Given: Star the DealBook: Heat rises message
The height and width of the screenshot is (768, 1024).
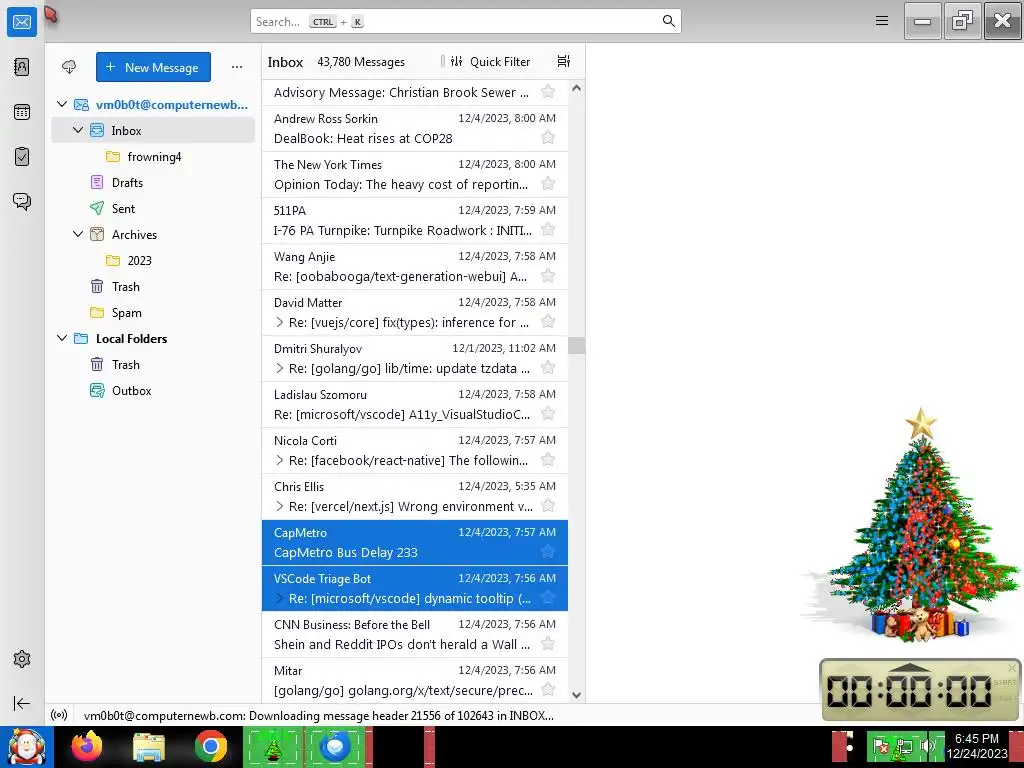Looking at the screenshot, I should tap(548, 138).
